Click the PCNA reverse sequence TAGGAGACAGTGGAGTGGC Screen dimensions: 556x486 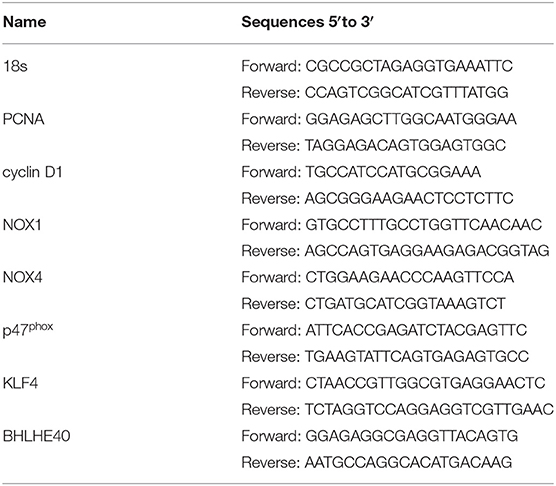pos(405,145)
